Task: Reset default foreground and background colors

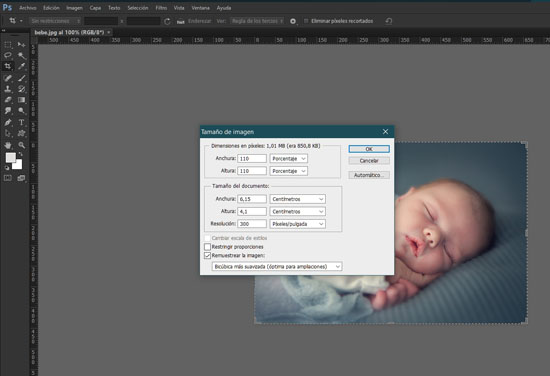Action: [x=7, y=168]
